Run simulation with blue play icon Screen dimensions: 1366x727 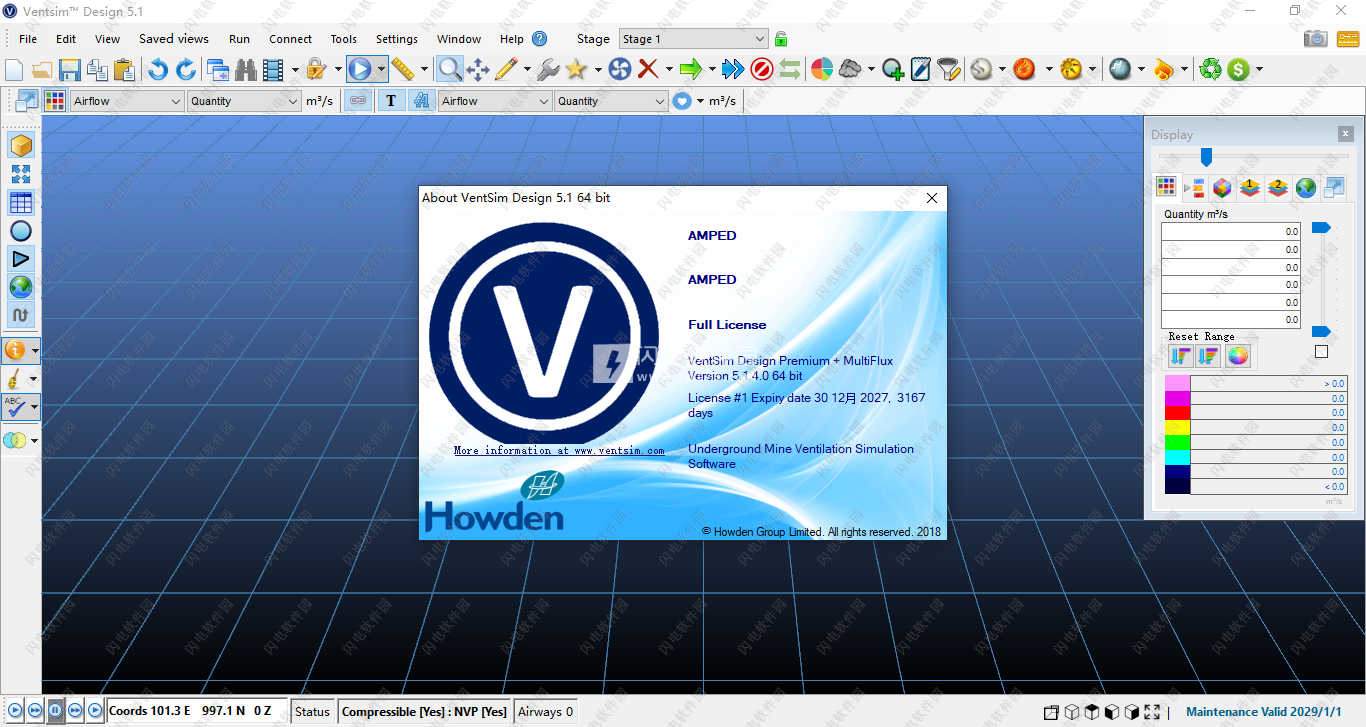360,69
